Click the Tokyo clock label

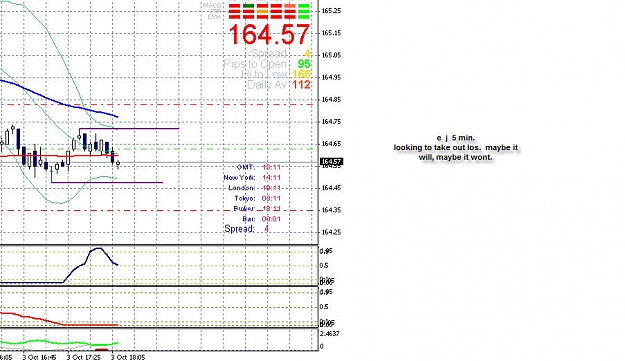click(x=245, y=198)
